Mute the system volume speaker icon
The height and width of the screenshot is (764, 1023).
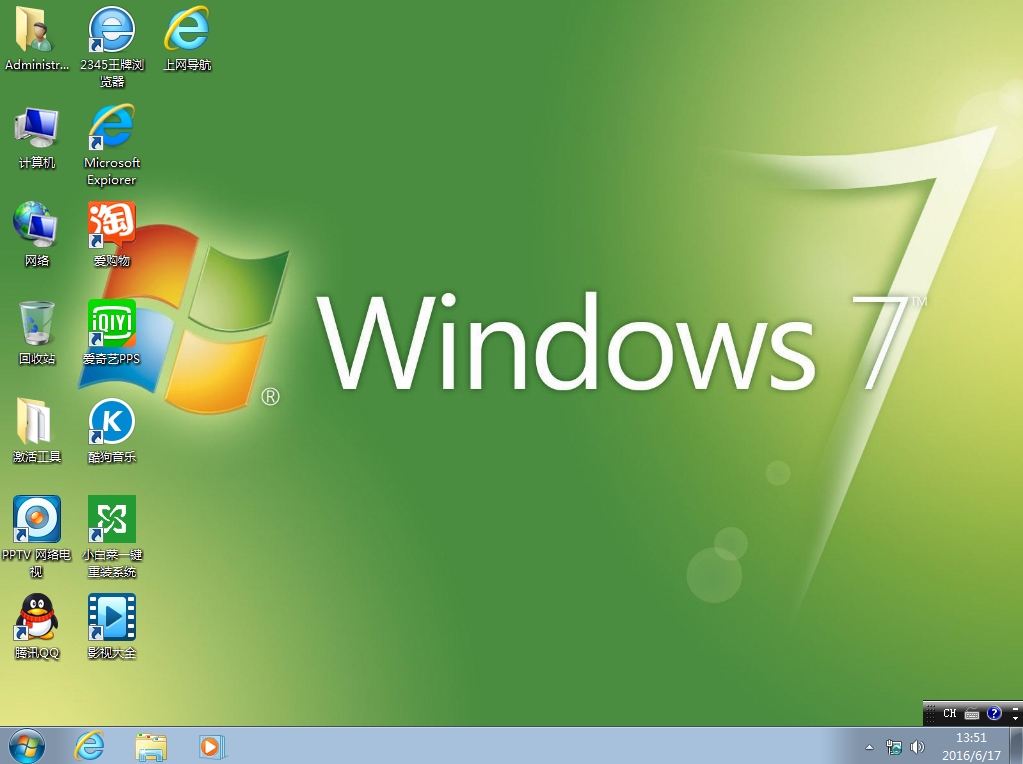(917, 747)
